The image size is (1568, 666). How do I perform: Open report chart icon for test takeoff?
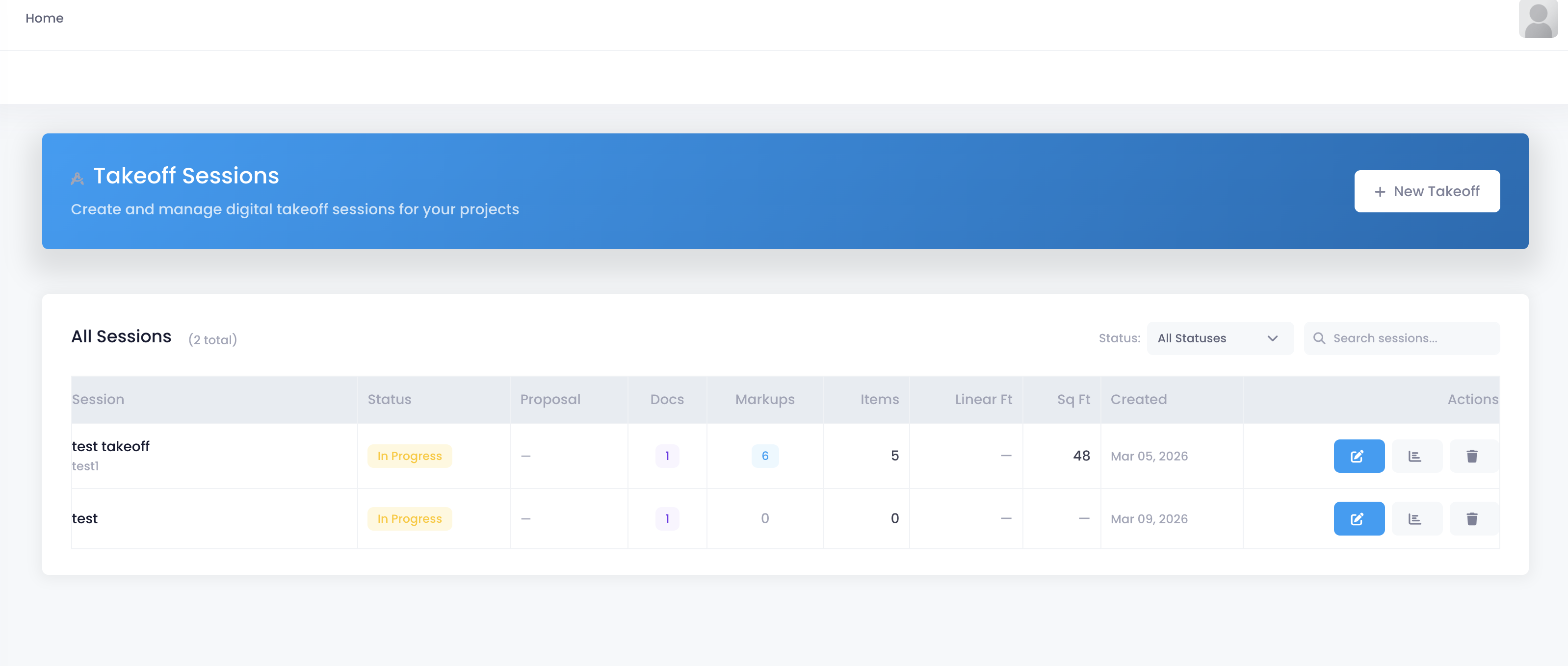coord(1416,456)
